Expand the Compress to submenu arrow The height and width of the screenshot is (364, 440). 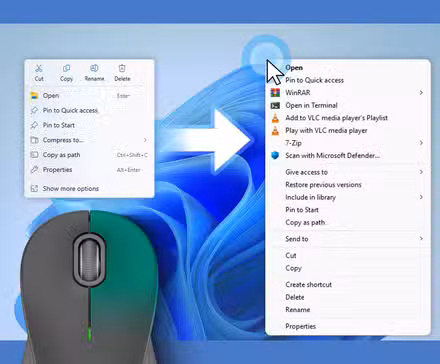pyautogui.click(x=145, y=140)
